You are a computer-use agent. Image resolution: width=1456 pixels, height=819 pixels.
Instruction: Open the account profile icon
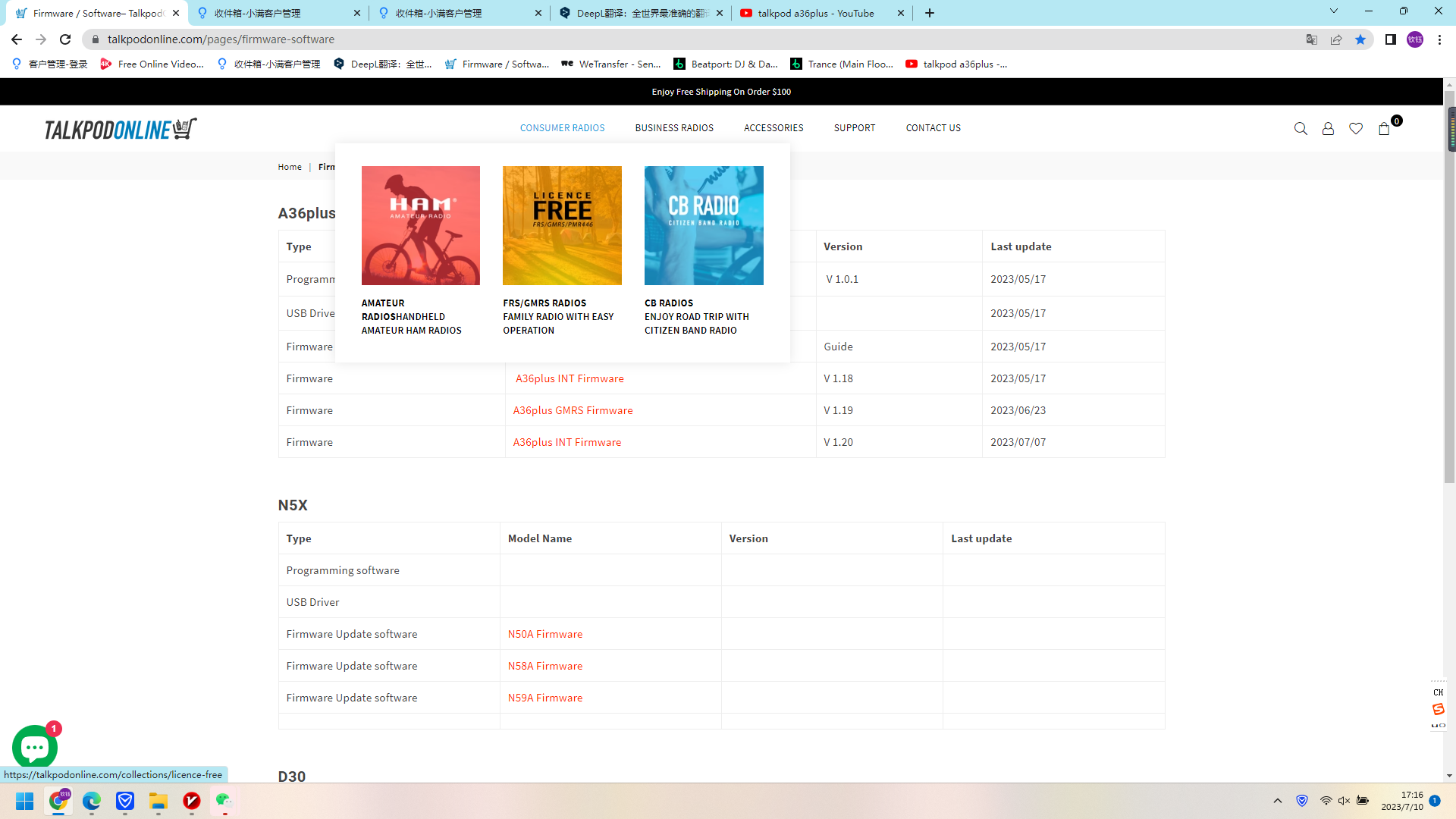click(x=1328, y=129)
